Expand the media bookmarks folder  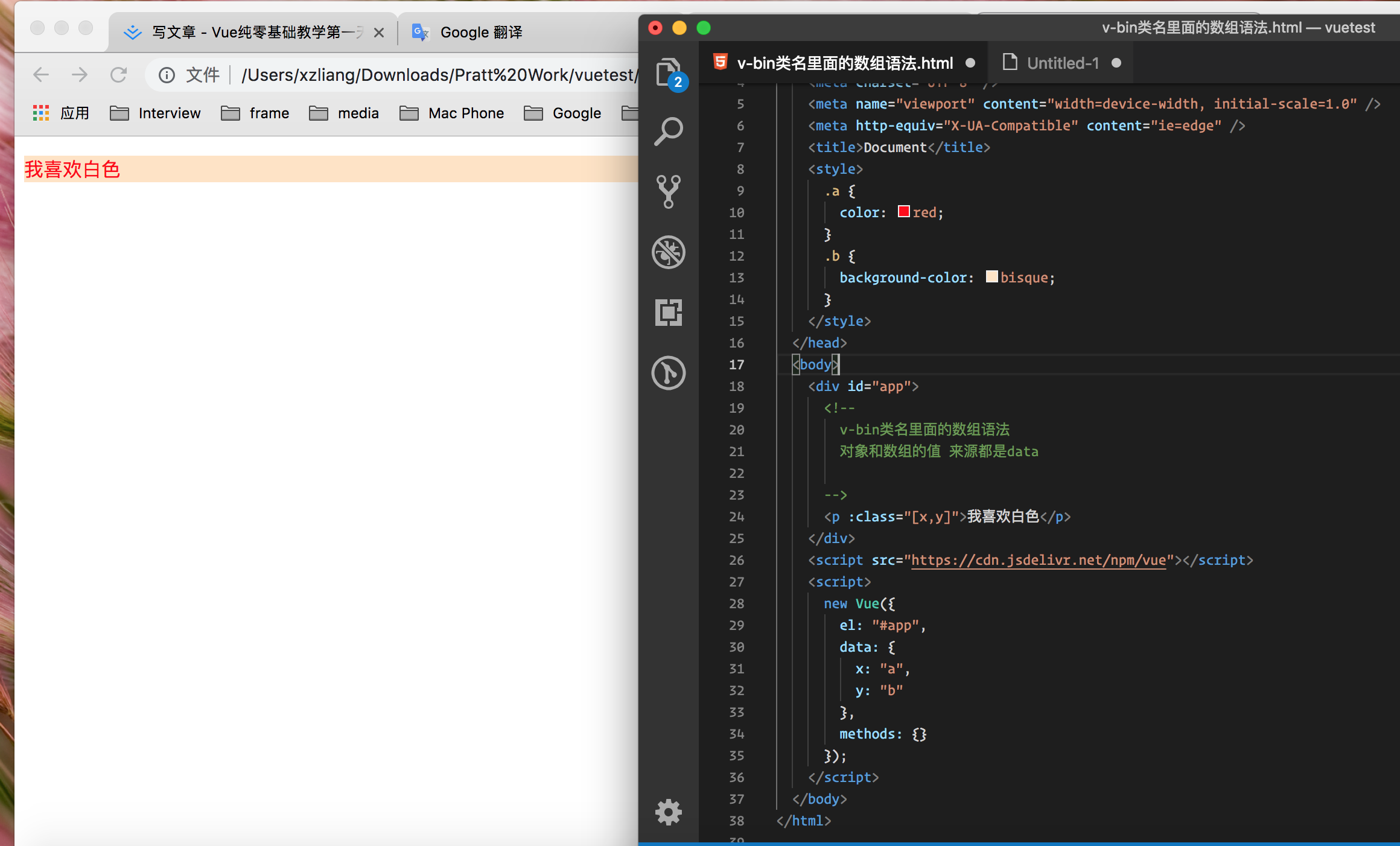pyautogui.click(x=344, y=113)
